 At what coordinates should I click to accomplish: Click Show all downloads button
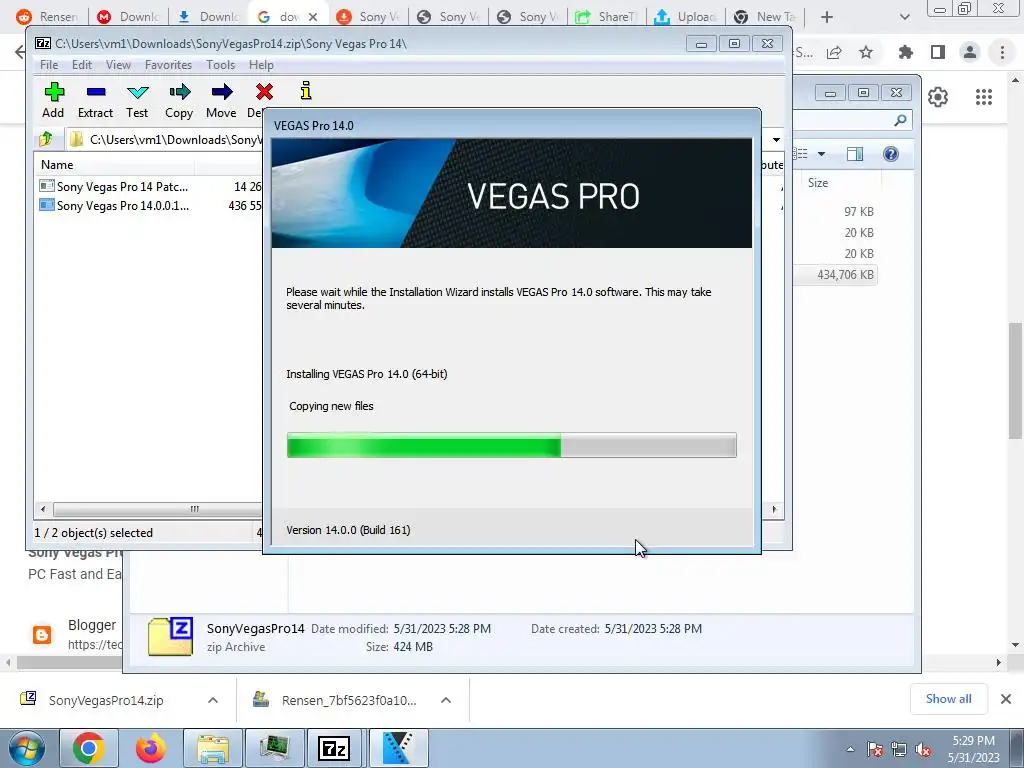click(x=948, y=699)
